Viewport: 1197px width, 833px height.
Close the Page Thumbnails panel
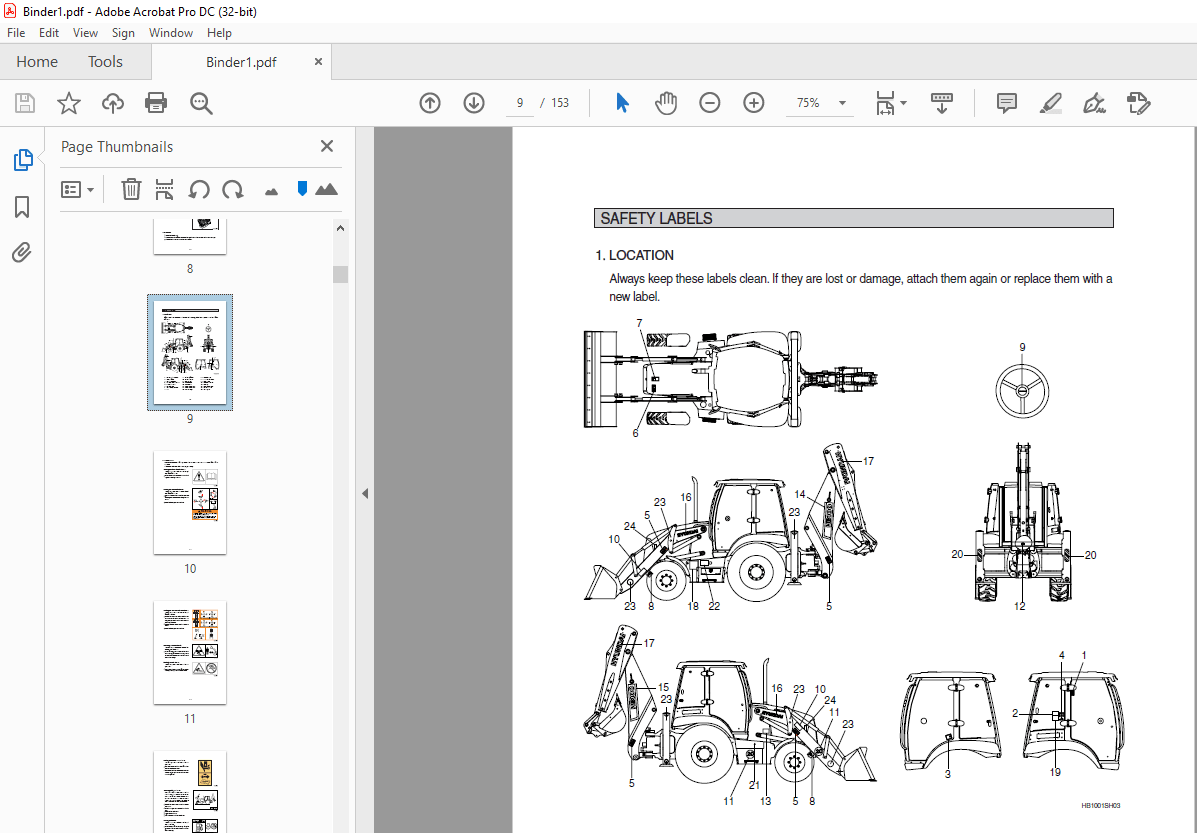326,146
